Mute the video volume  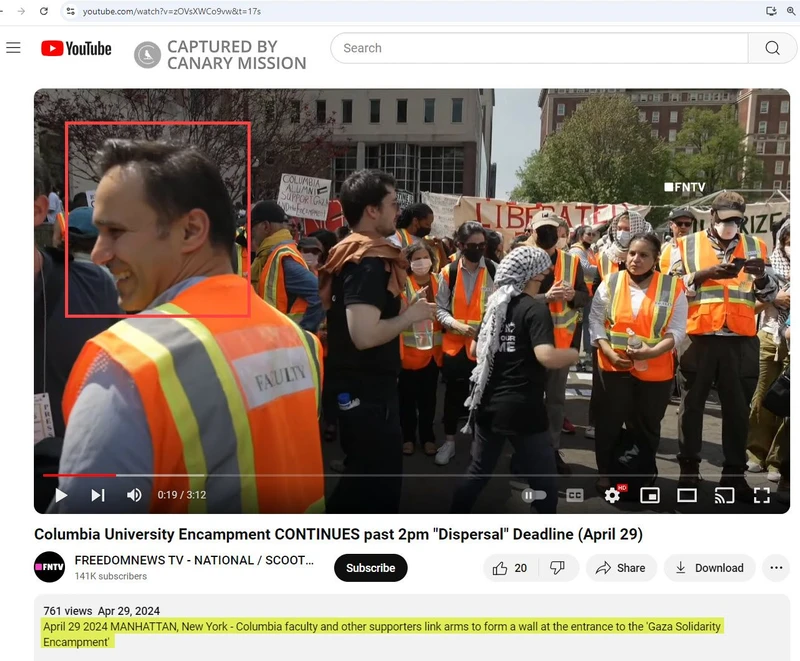pos(134,495)
